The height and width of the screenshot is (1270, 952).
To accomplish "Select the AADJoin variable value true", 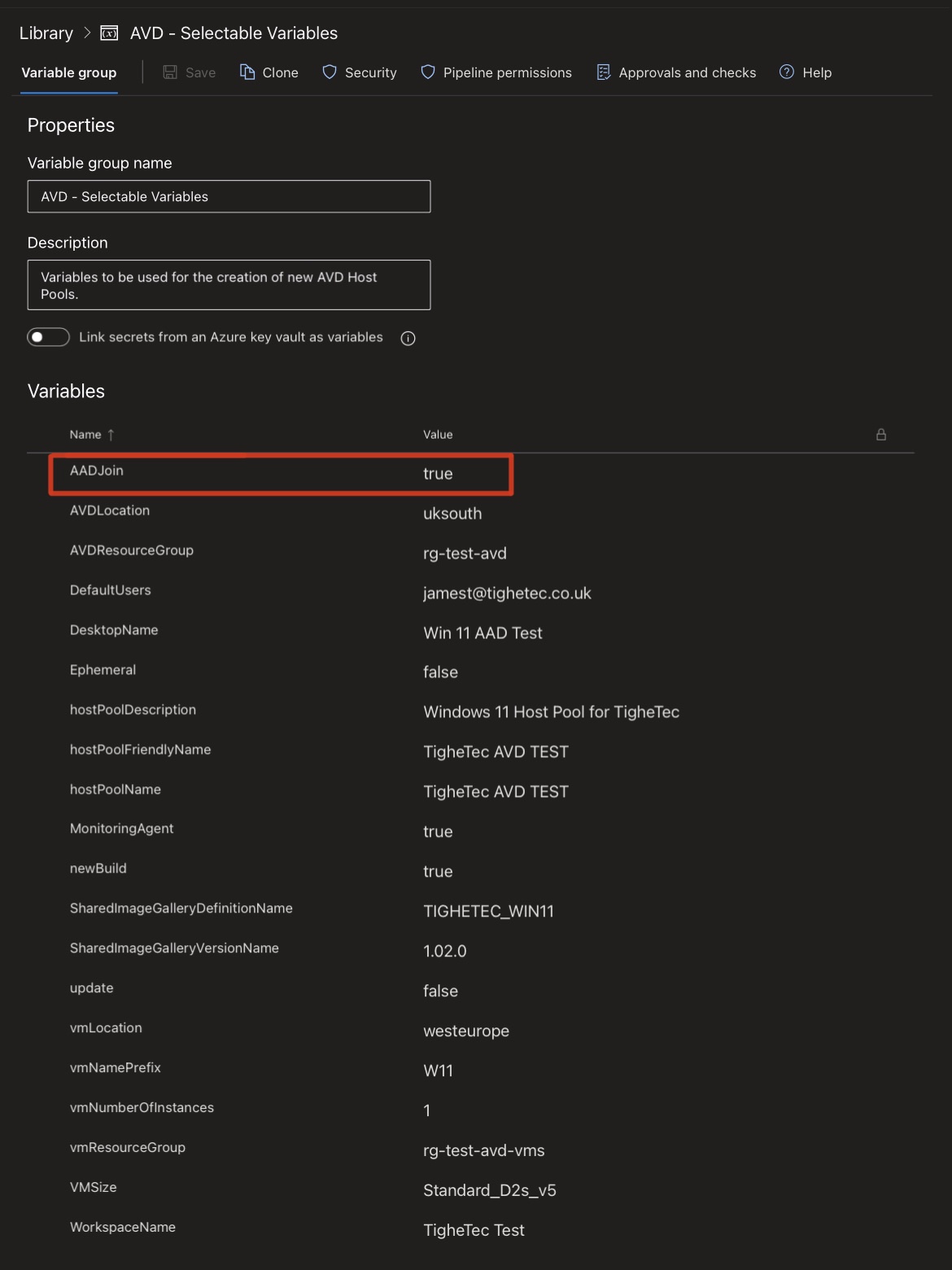I will [438, 474].
